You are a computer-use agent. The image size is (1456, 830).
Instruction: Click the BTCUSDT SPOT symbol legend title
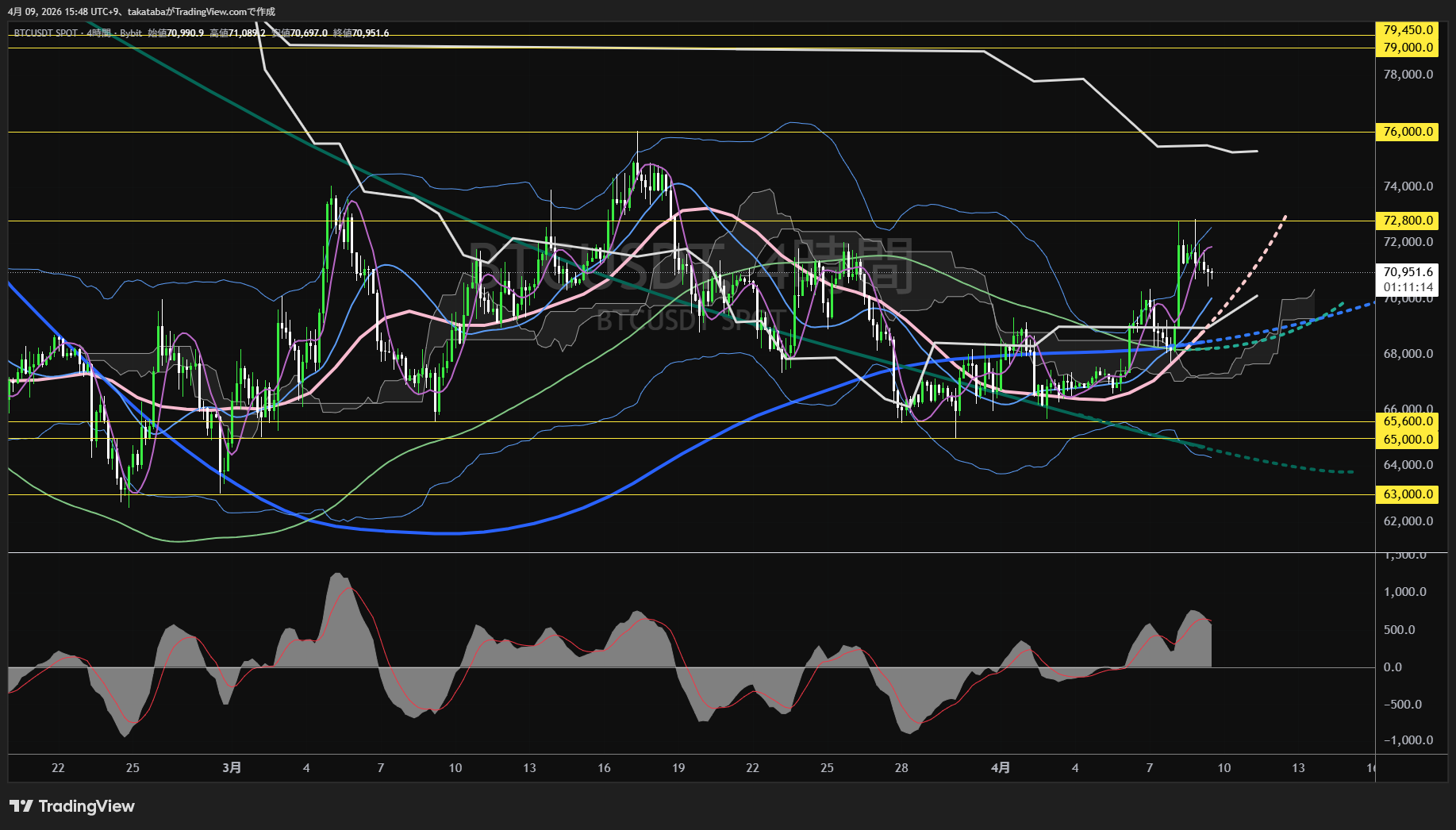(46, 33)
